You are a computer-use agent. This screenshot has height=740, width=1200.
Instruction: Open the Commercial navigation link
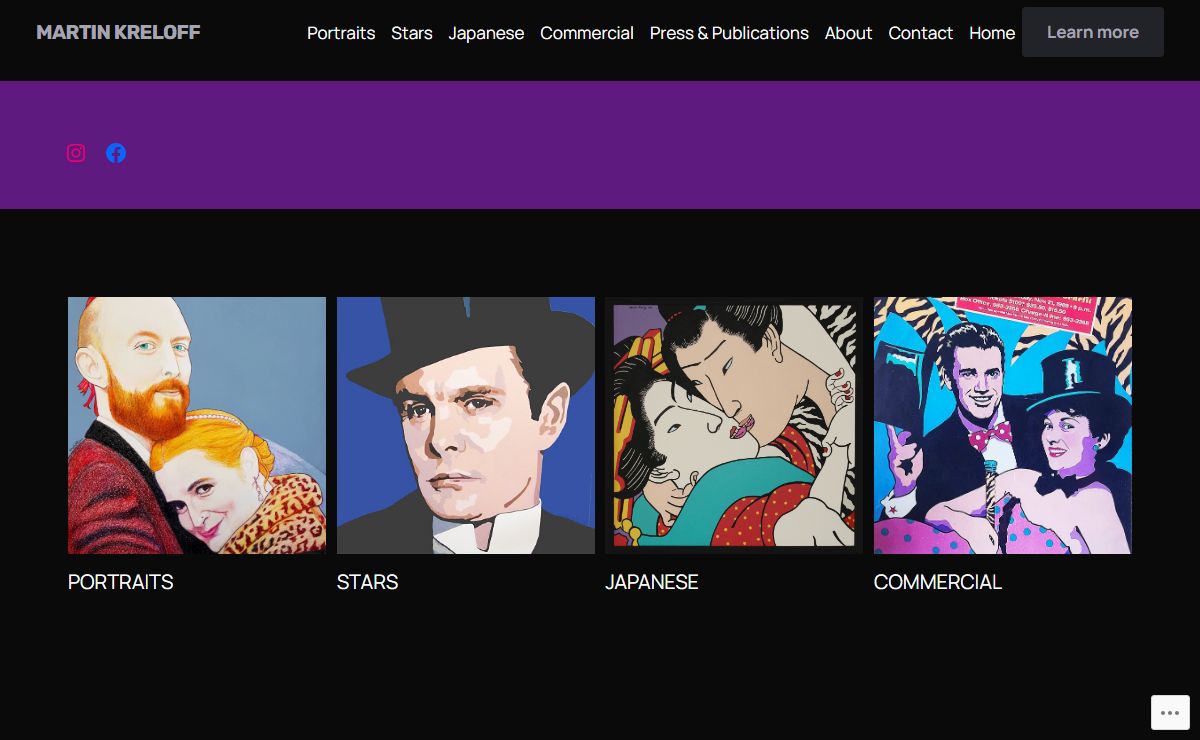(x=587, y=33)
